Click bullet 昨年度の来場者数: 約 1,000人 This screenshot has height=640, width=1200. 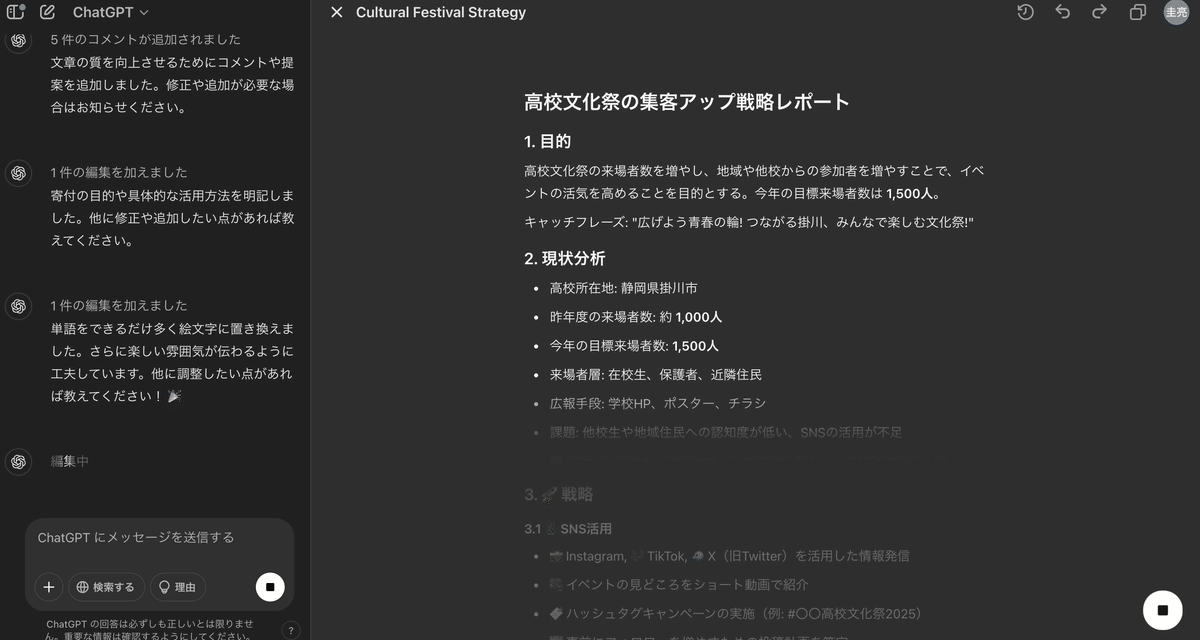coord(636,317)
